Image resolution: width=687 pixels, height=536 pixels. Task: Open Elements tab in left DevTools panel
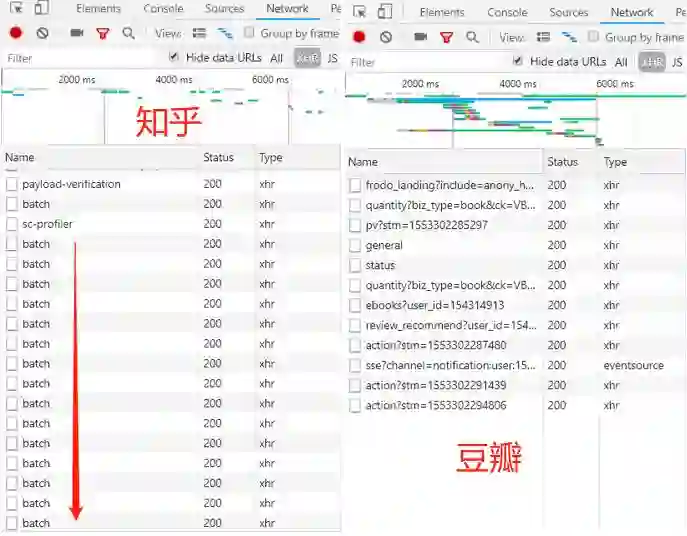(98, 8)
